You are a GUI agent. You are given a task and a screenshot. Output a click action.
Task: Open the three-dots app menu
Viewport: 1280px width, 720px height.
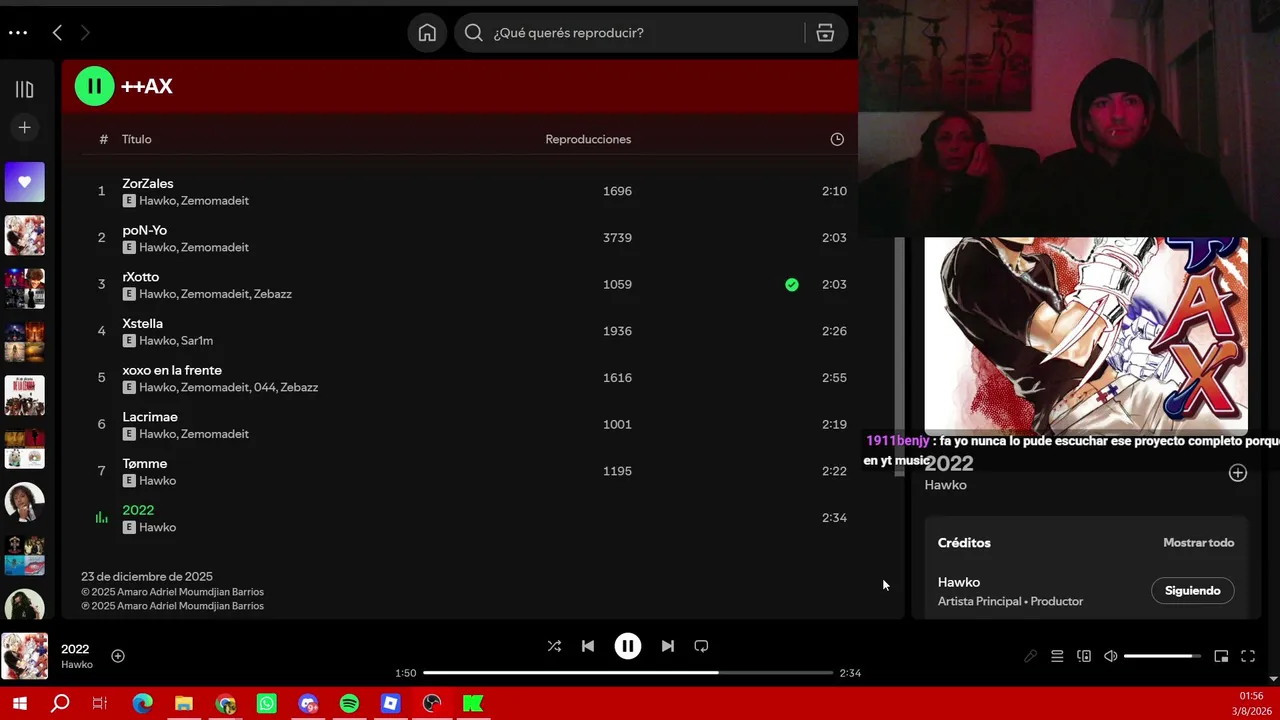pyautogui.click(x=17, y=33)
